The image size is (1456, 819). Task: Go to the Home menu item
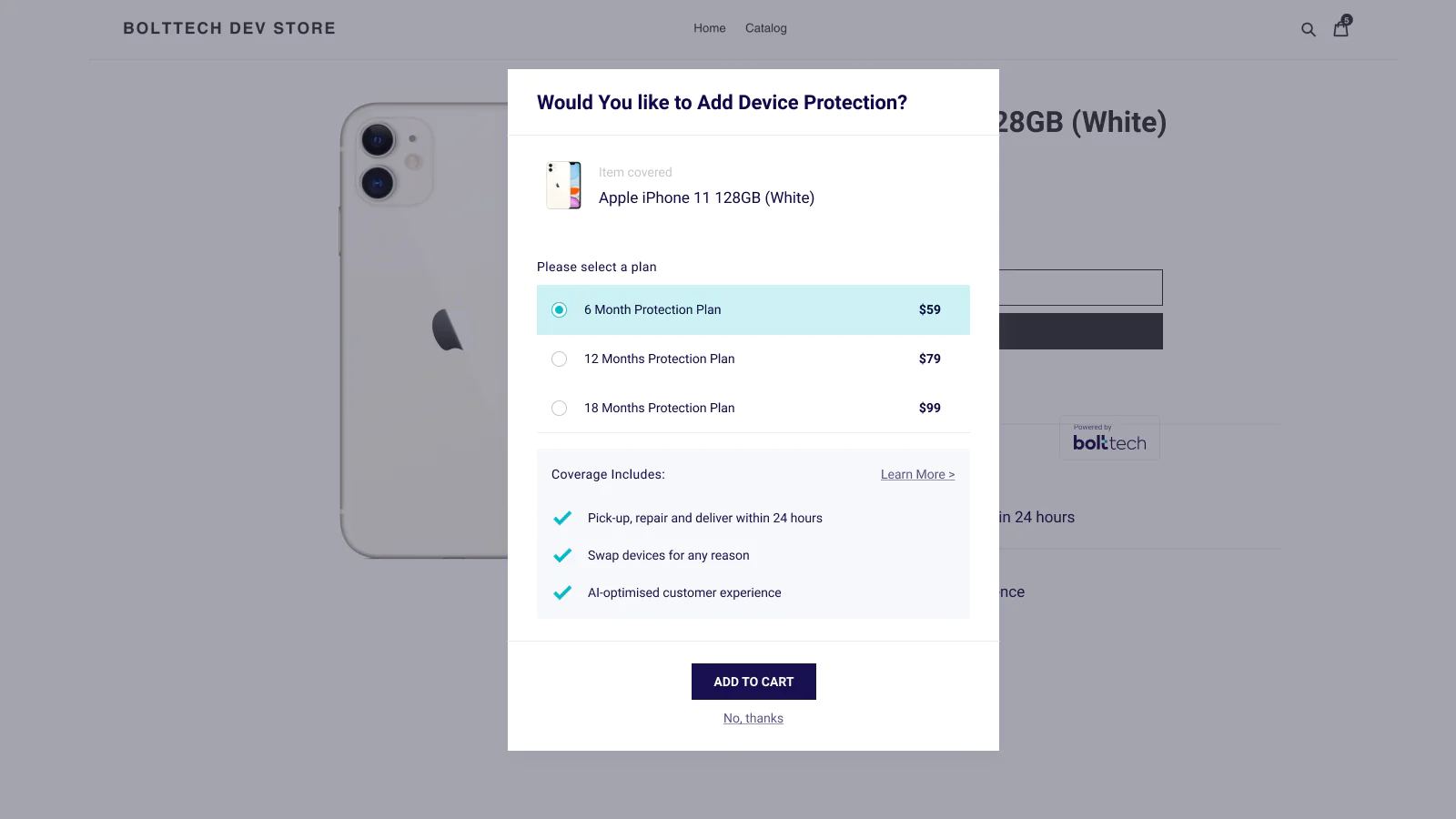click(710, 28)
